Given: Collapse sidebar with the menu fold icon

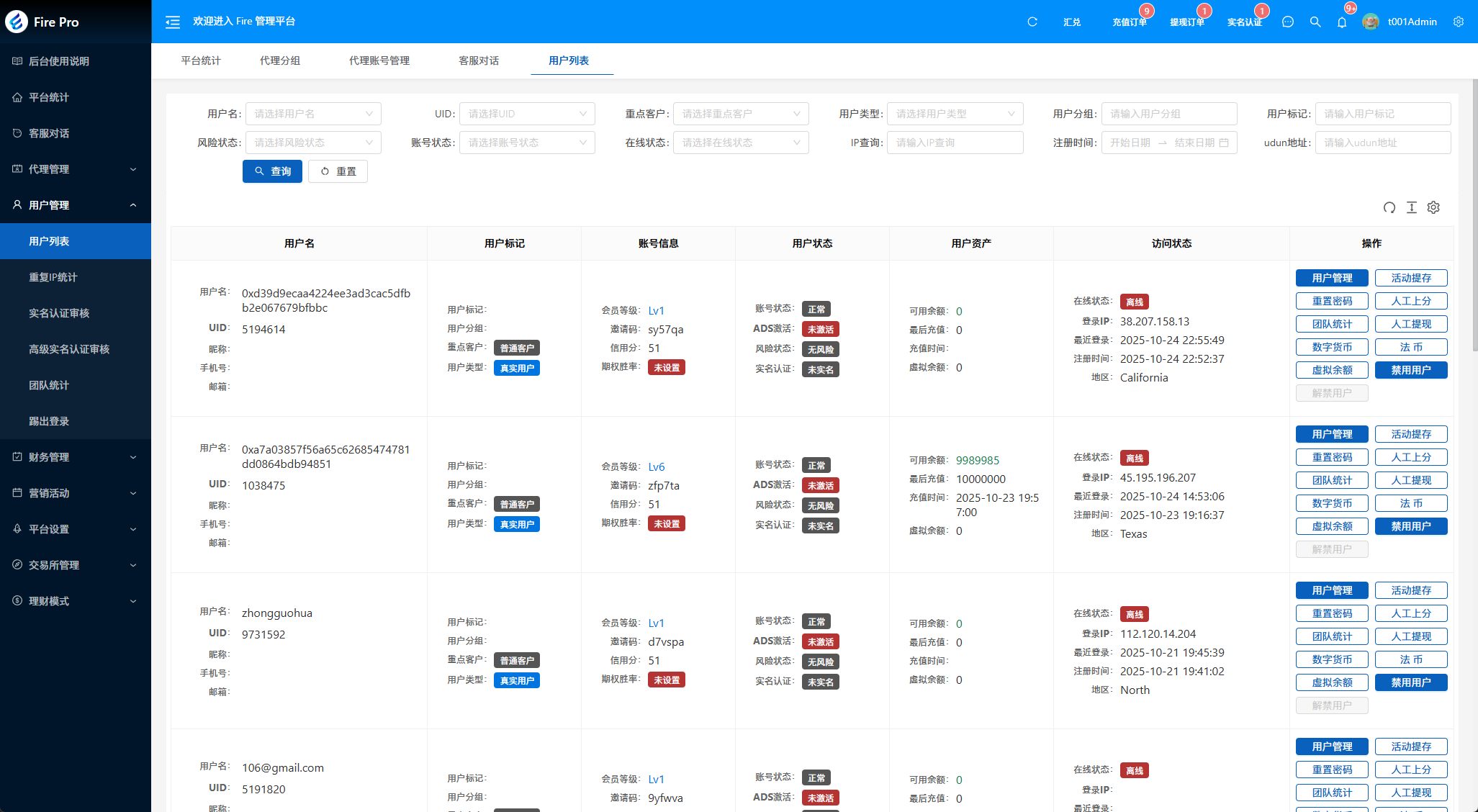Looking at the screenshot, I should [173, 22].
